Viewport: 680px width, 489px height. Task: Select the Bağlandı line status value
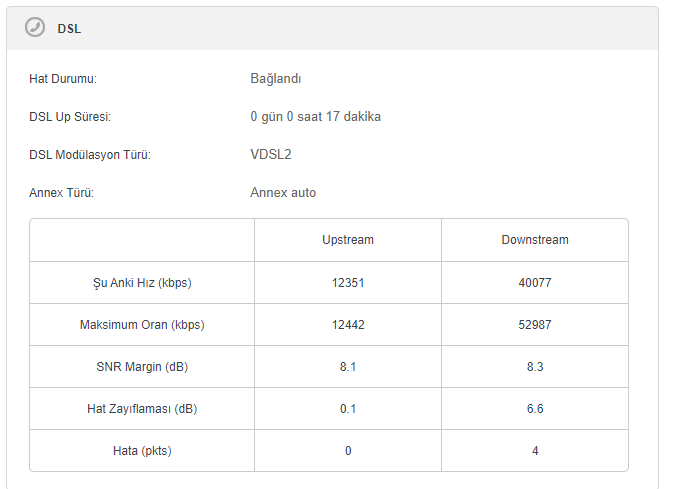point(276,79)
